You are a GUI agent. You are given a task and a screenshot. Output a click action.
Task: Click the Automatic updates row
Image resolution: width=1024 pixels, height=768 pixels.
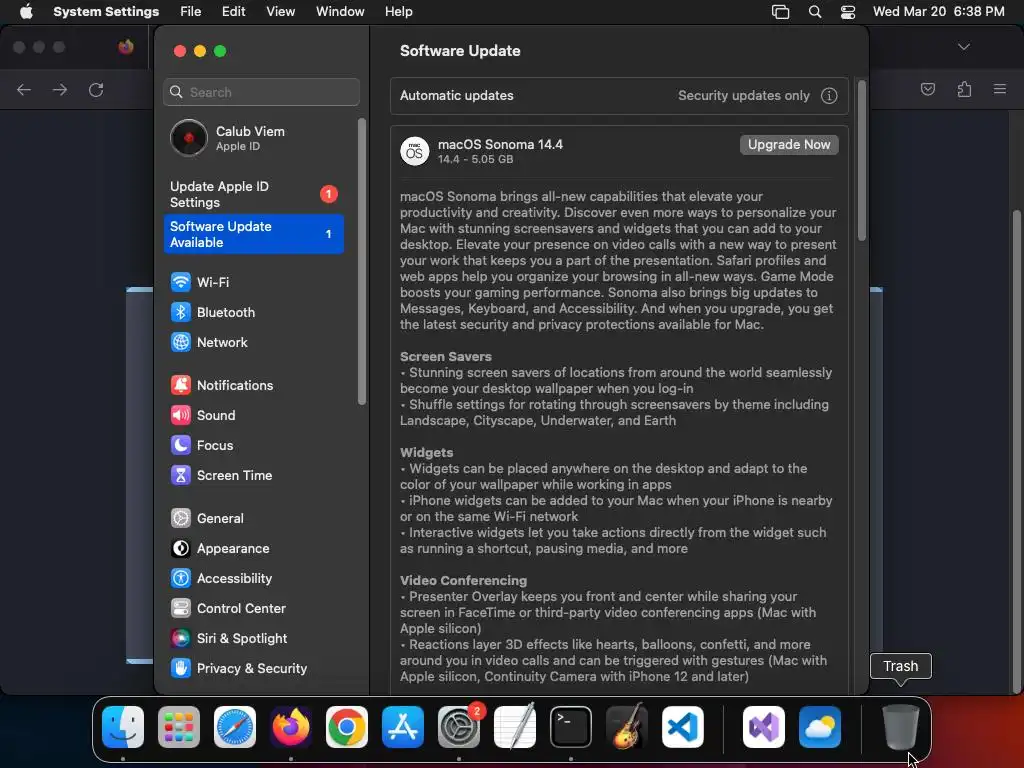[619, 96]
